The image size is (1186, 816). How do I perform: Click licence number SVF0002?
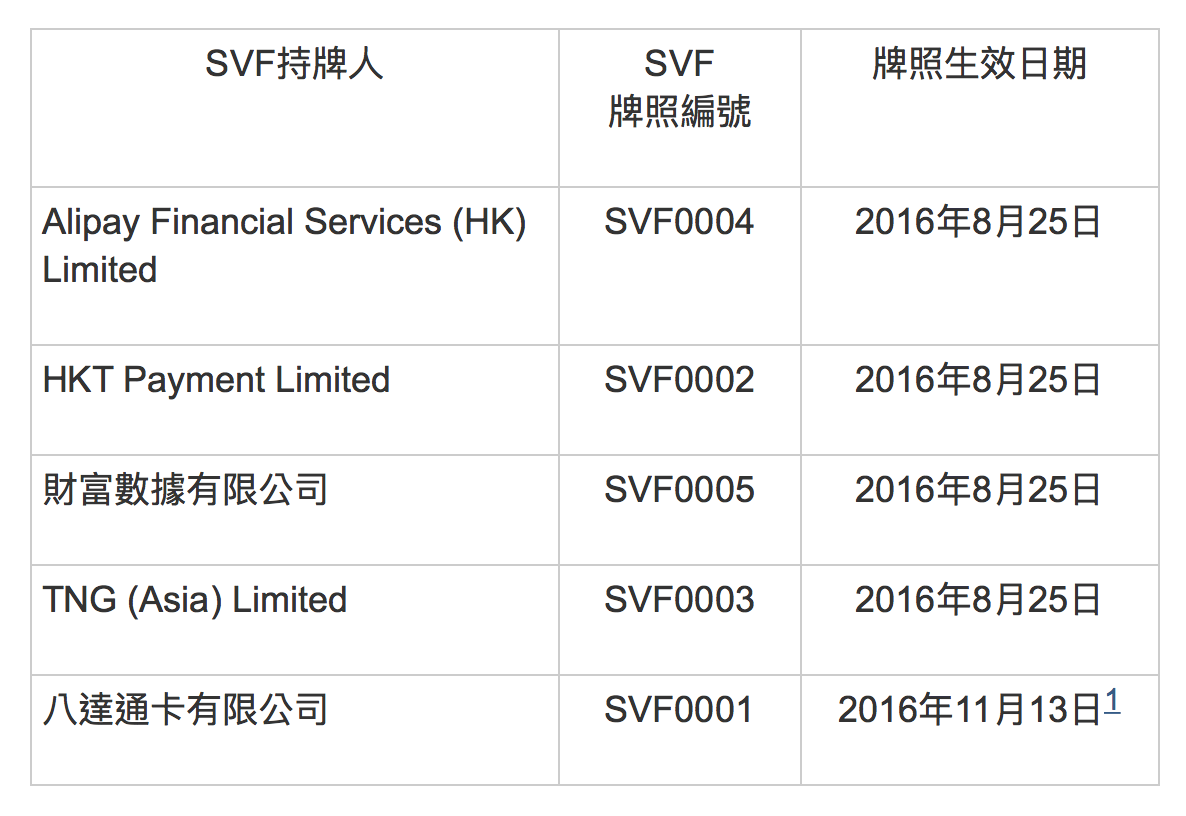679,380
